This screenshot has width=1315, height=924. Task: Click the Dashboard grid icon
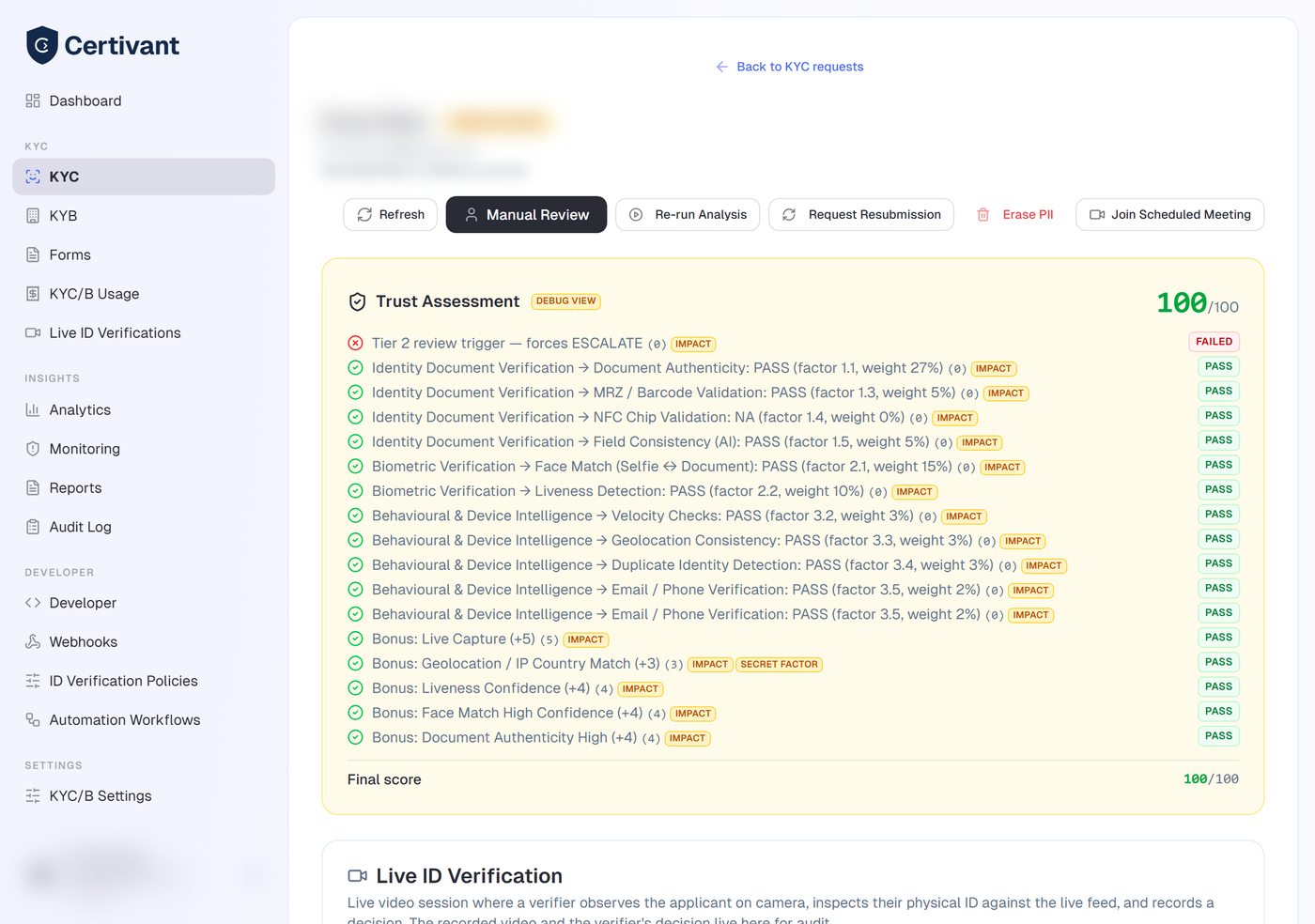tap(33, 100)
